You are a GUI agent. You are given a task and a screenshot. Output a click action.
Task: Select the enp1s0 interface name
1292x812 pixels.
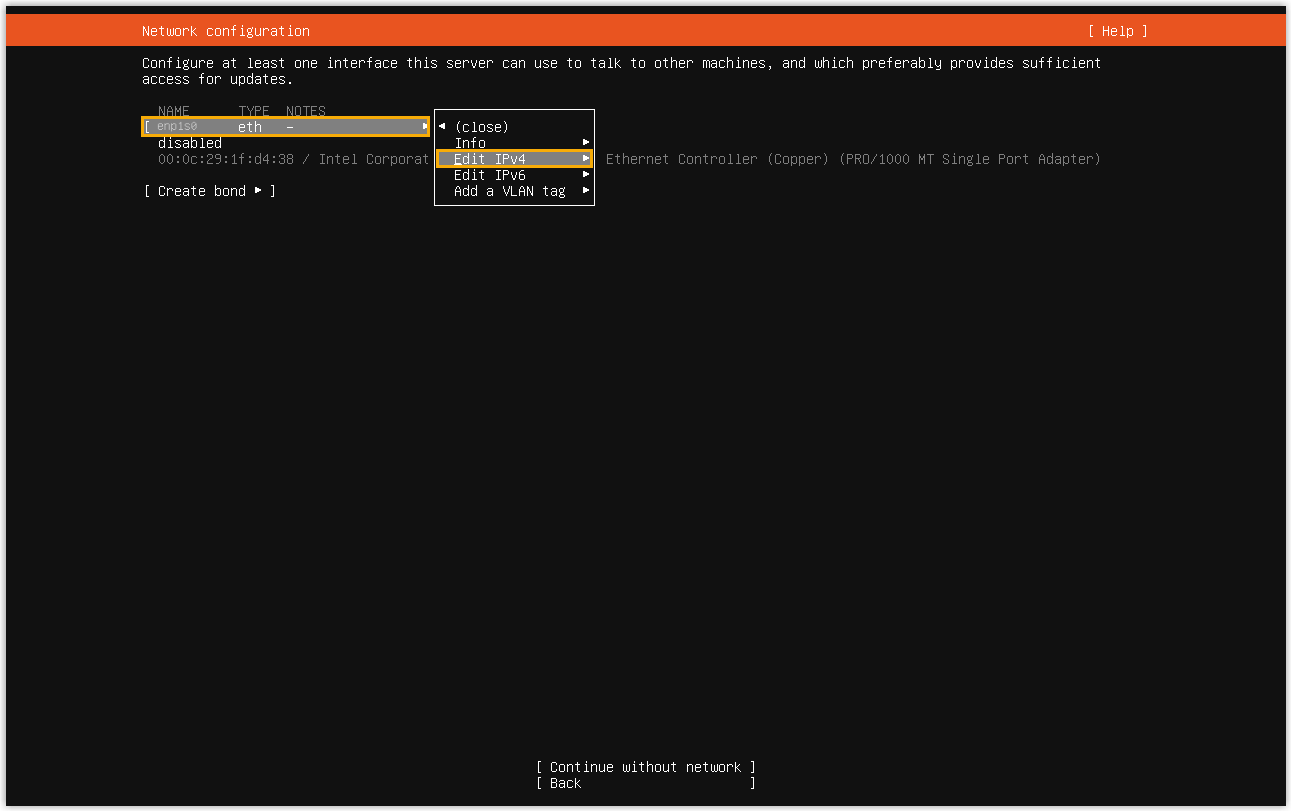[178, 127]
